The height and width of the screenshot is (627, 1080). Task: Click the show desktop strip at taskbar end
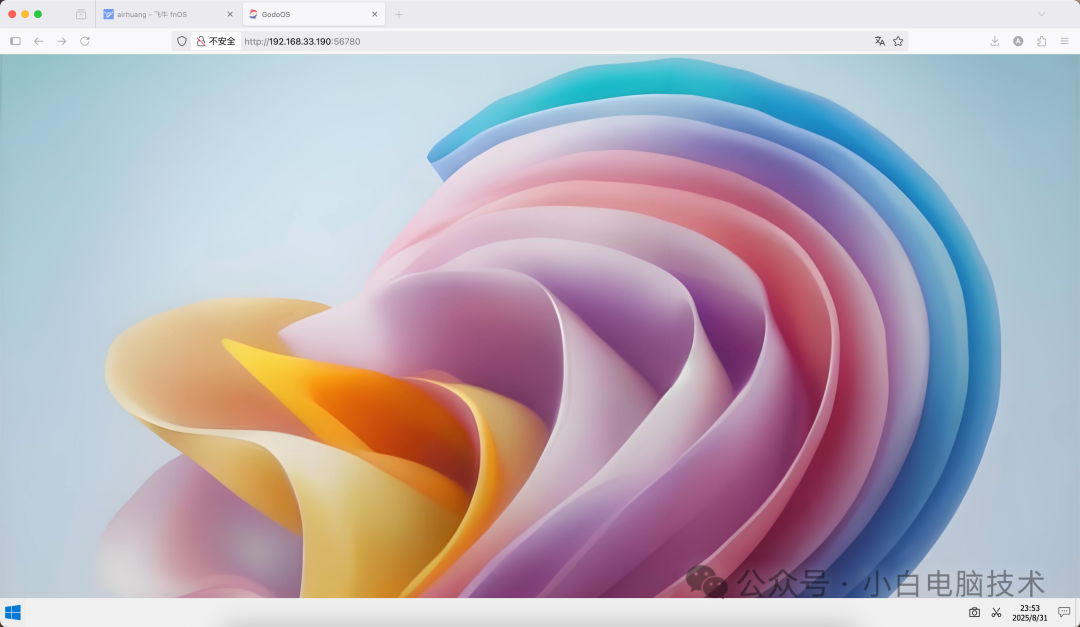coord(1077,613)
